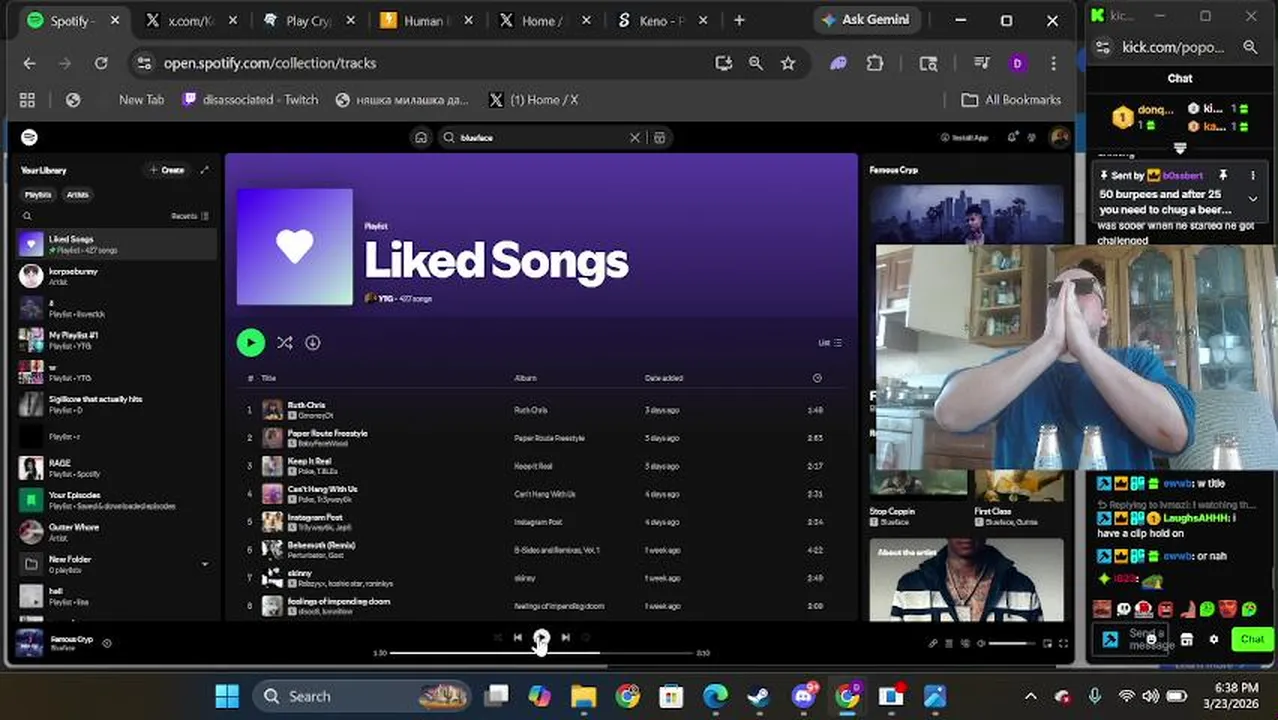Screen dimensions: 1278x720
Task: Switch to Human browser tab
Action: (425, 20)
